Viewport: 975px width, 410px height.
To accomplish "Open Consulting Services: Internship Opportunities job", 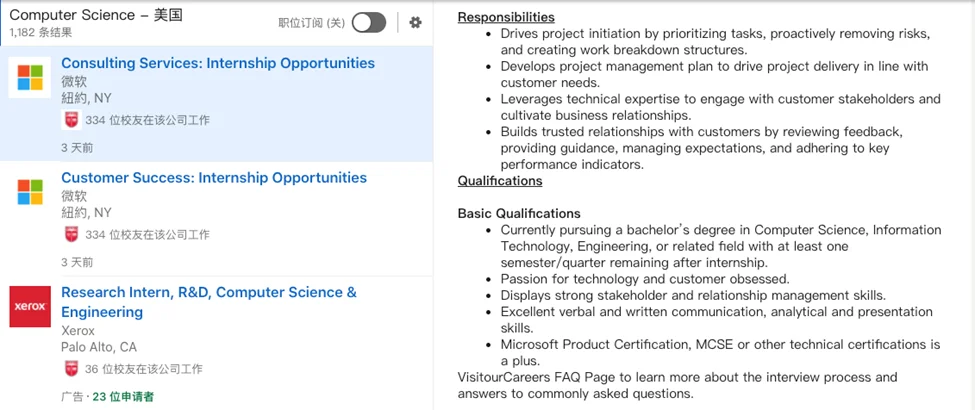I will 218,63.
